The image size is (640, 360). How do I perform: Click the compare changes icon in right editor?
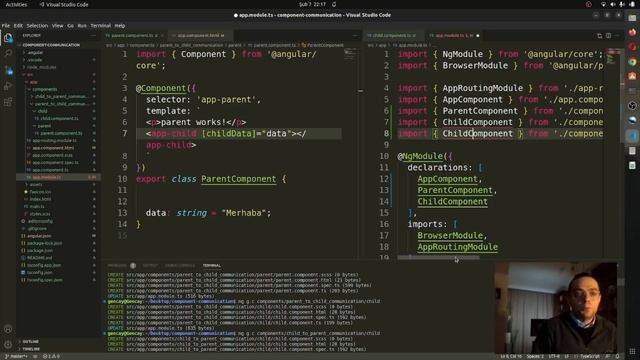pyautogui.click(x=600, y=36)
